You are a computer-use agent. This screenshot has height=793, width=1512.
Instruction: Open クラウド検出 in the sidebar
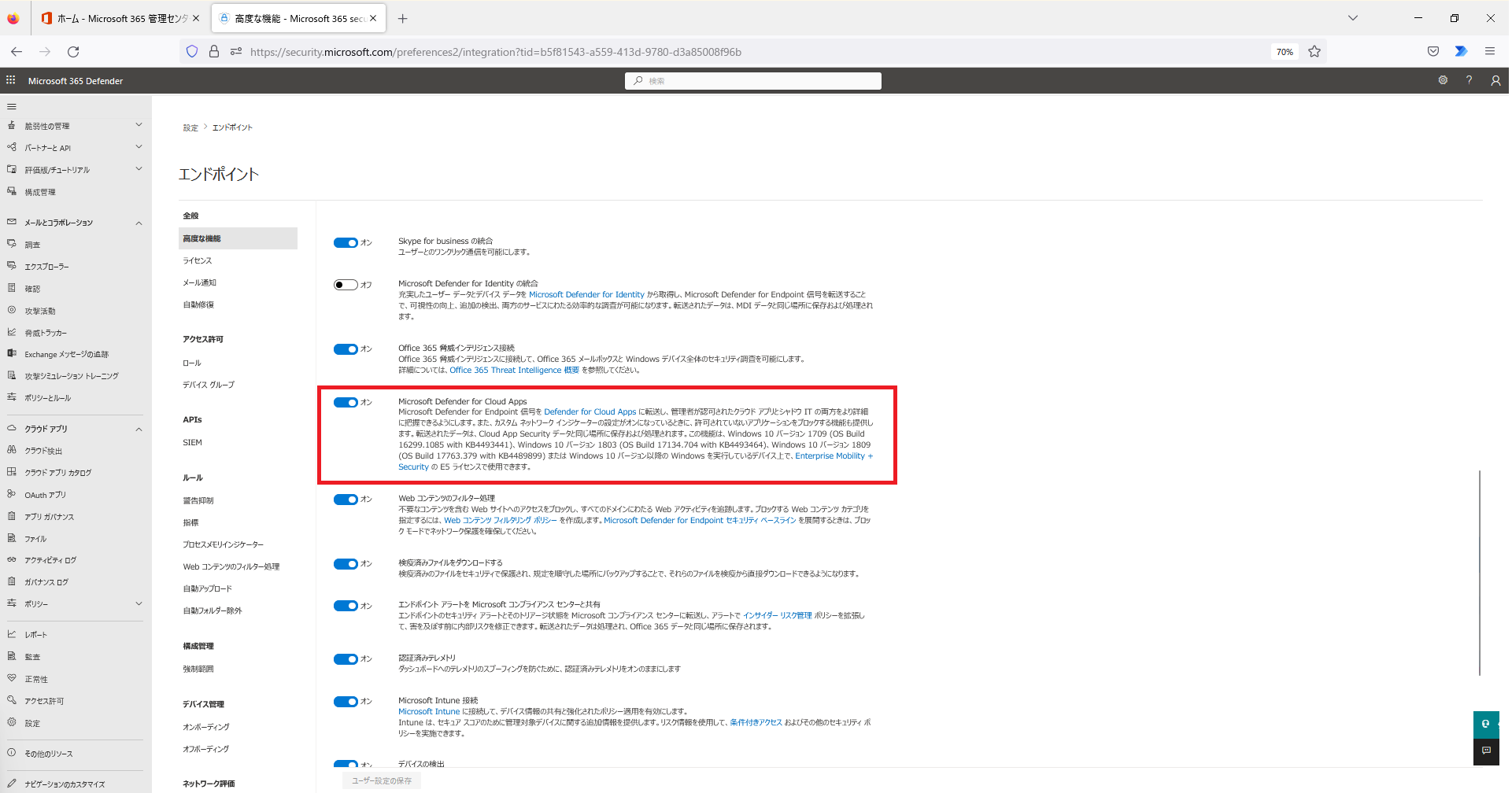(x=43, y=451)
